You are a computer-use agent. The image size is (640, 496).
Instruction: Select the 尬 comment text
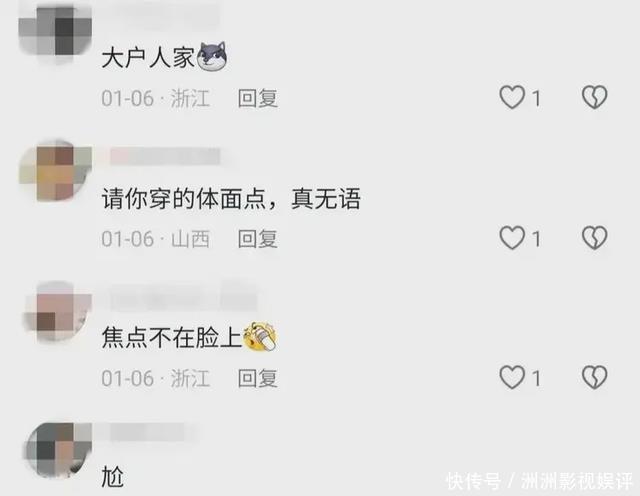(x=112, y=476)
